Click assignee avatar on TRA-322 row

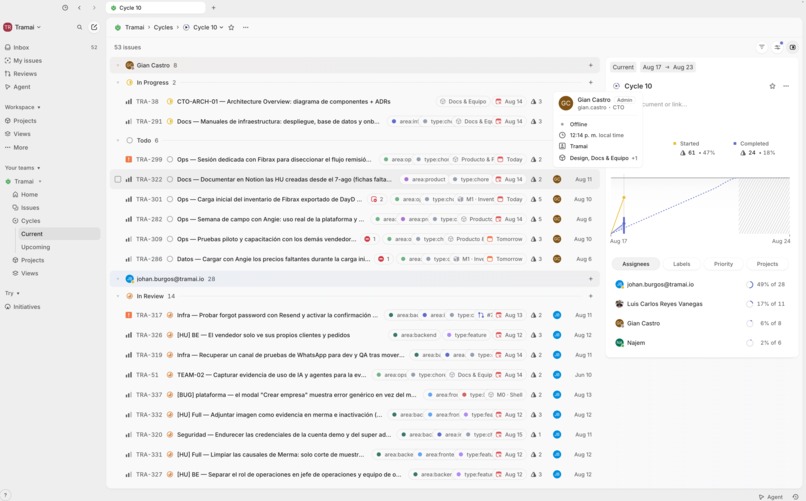tap(557, 179)
